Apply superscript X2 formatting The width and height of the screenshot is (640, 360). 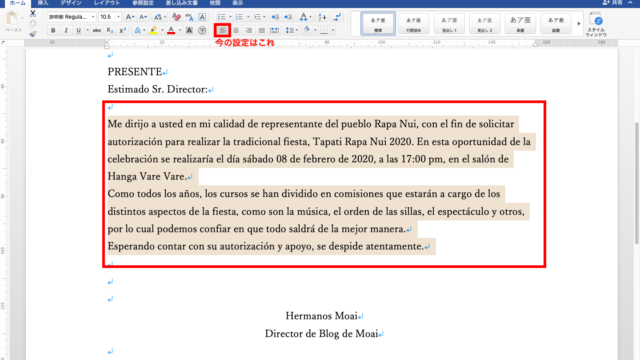[122, 30]
